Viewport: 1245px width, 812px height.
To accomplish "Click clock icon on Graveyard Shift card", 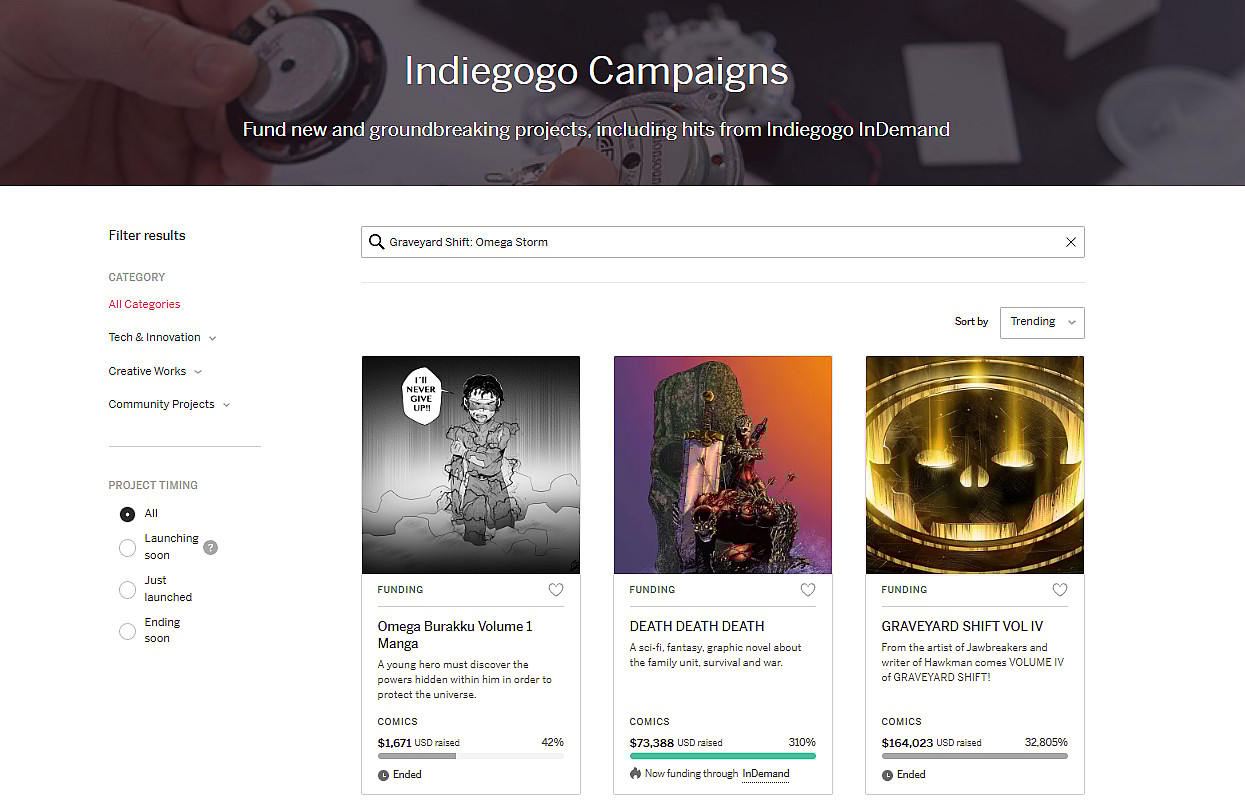I will (x=887, y=775).
